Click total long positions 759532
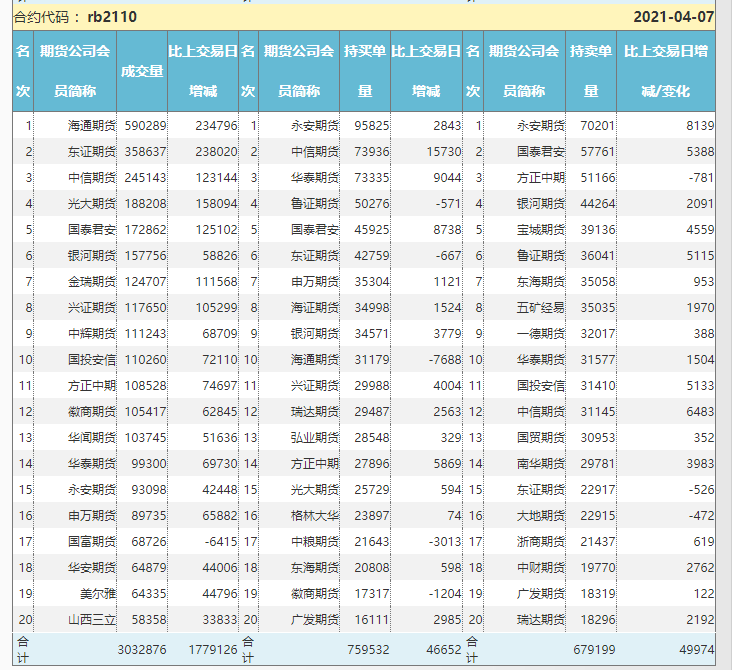Screen dimensions: 740x670 (x=368, y=650)
